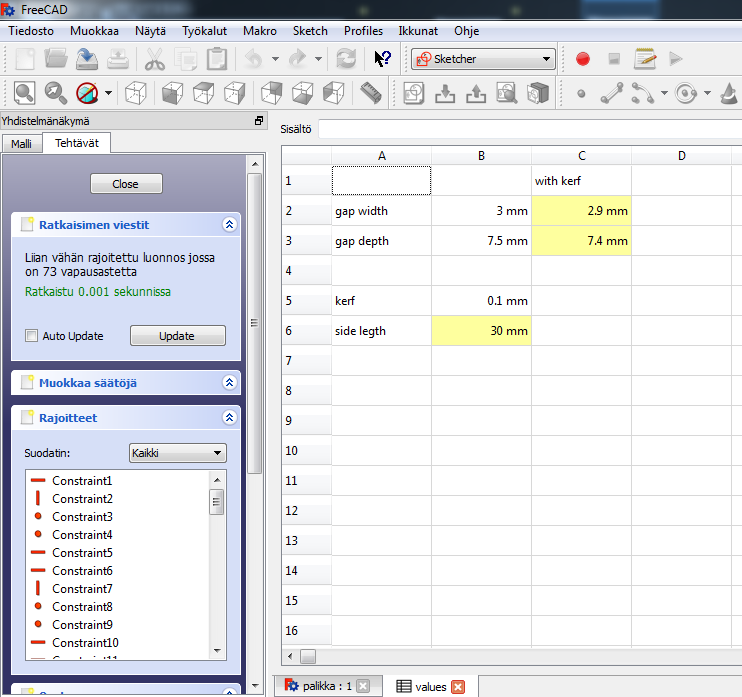Image resolution: width=742 pixels, height=697 pixels.
Task: Open the Profiles menu
Action: coord(363,31)
